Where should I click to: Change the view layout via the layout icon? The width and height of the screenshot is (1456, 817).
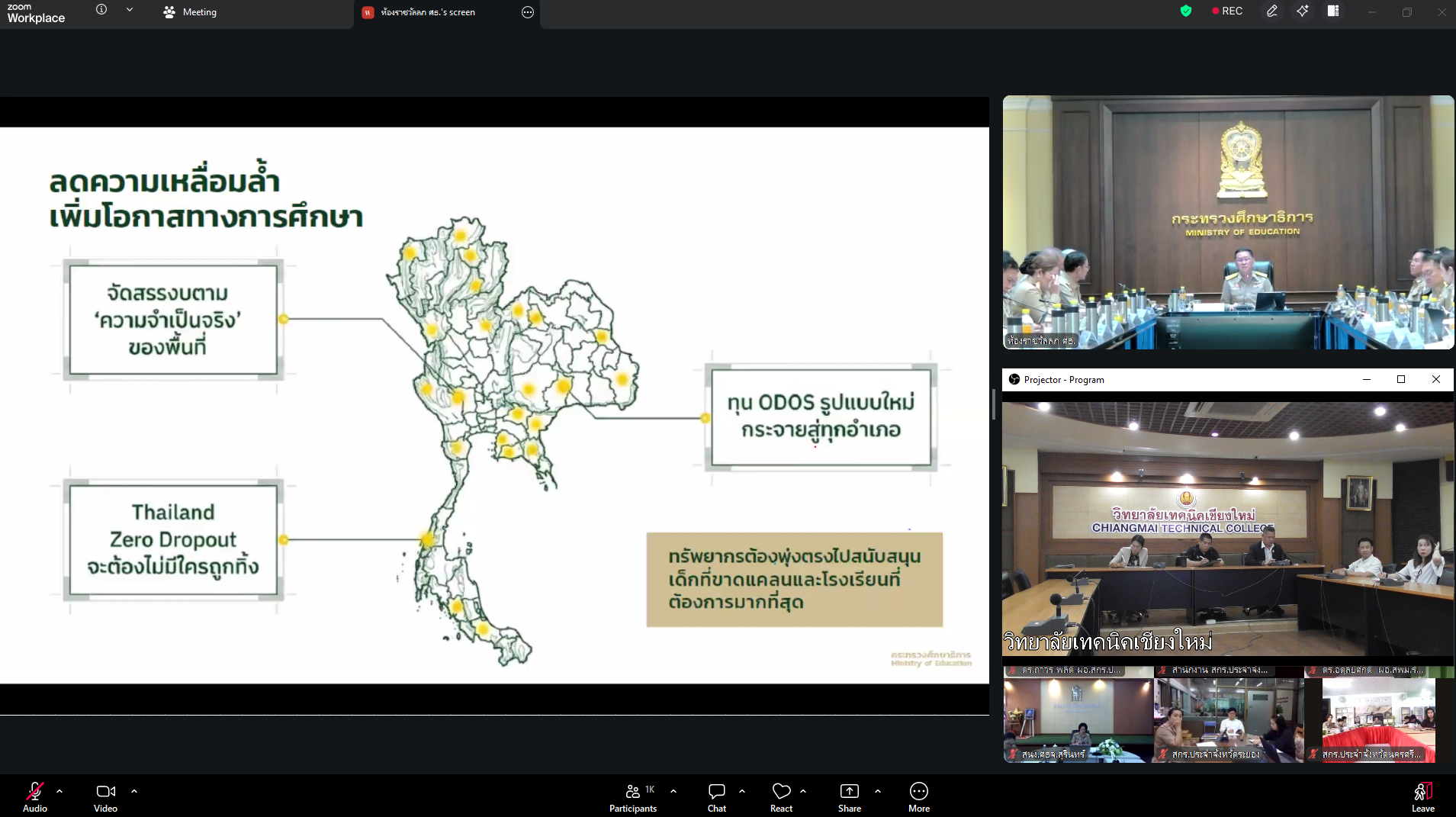[1333, 11]
